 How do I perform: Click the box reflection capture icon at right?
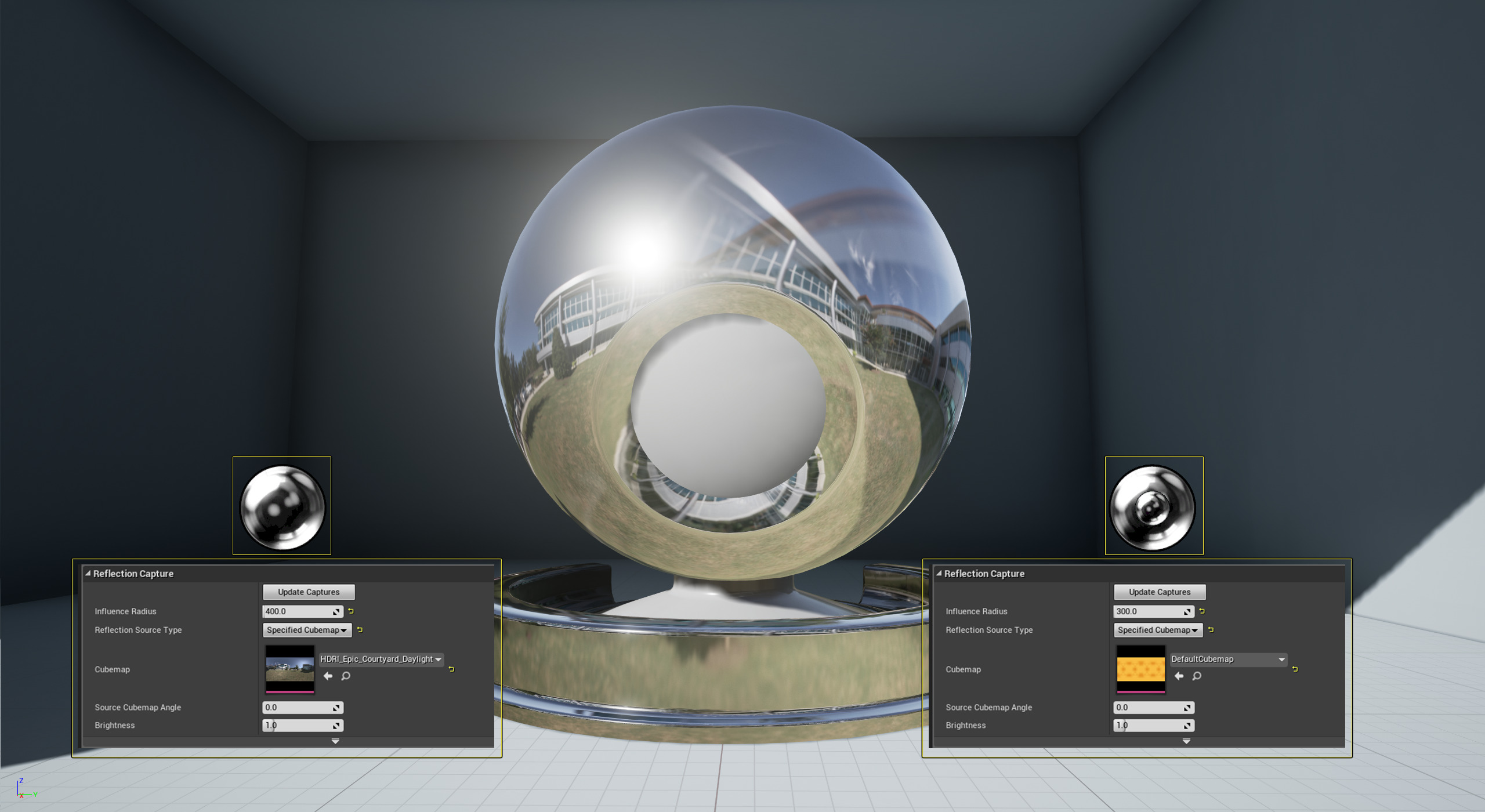click(x=1154, y=506)
